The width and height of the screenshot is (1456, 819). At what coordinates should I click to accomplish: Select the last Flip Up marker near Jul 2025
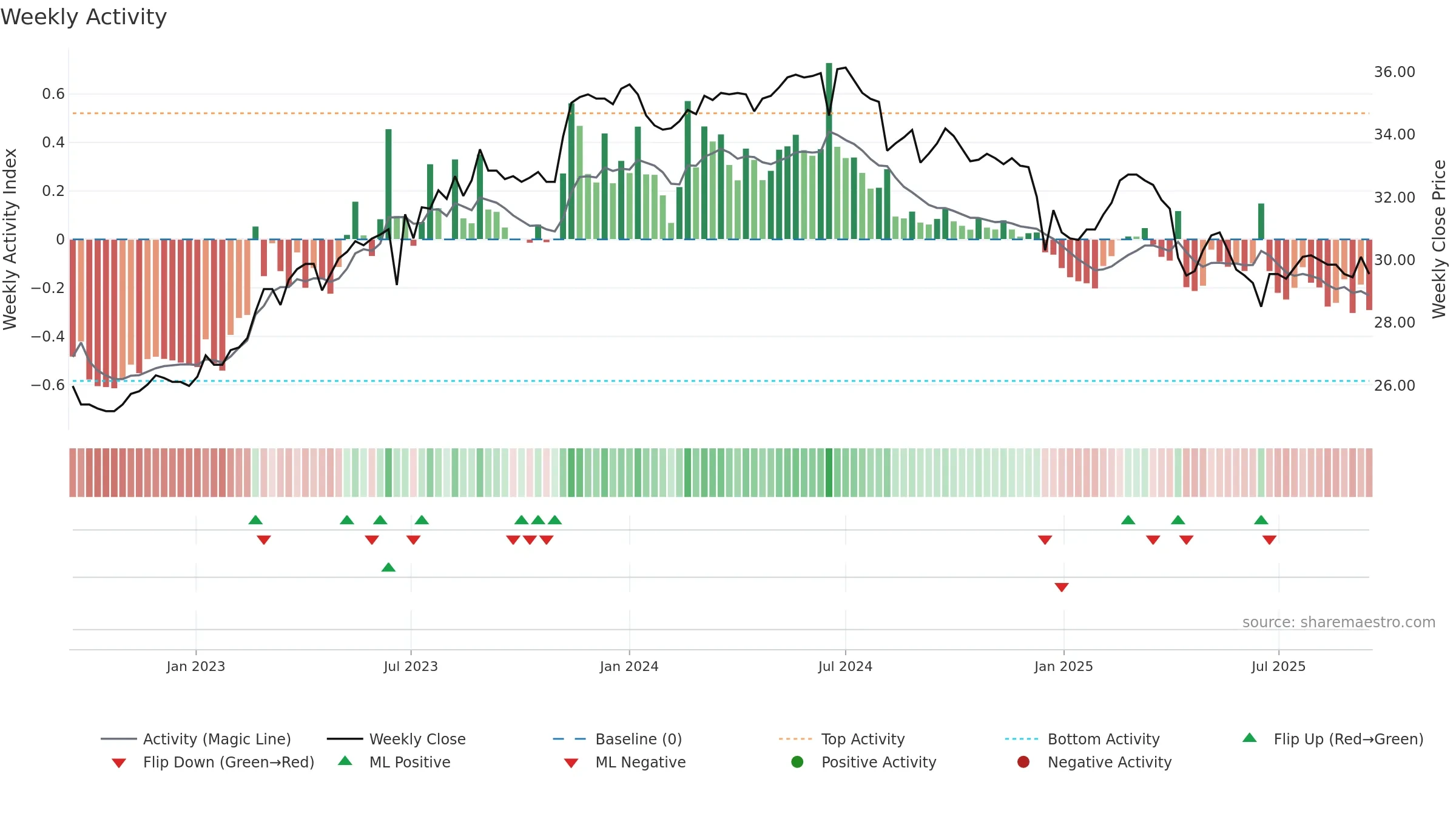coord(1261,520)
